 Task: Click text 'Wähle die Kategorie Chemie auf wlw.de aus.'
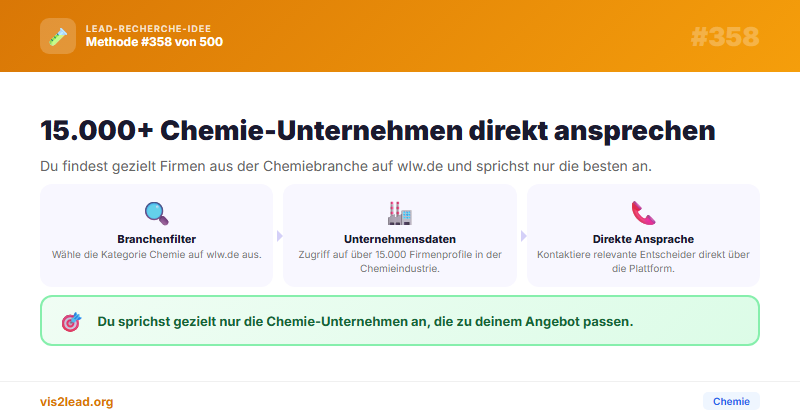157,254
